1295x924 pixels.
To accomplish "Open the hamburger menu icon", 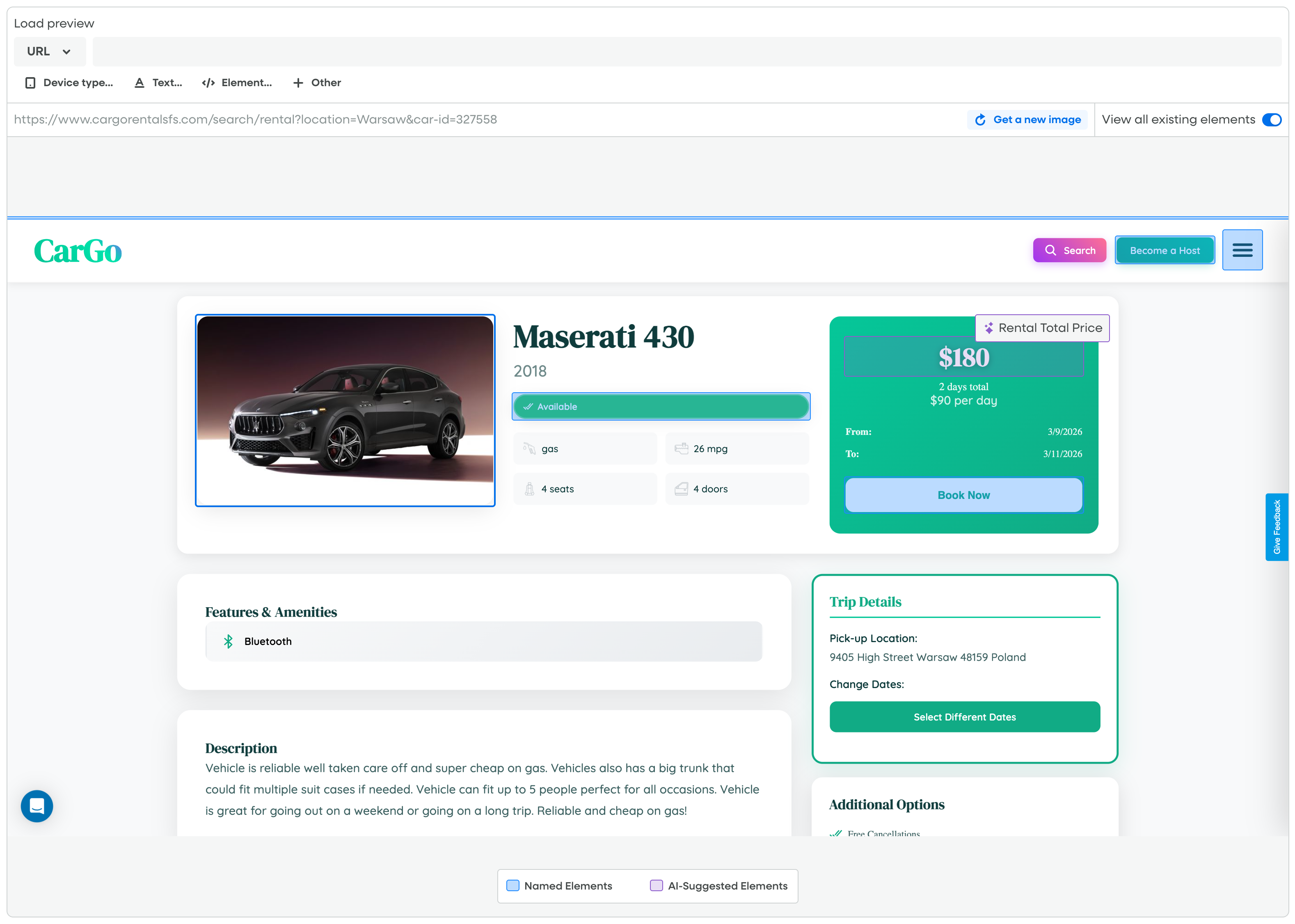I will coord(1242,250).
